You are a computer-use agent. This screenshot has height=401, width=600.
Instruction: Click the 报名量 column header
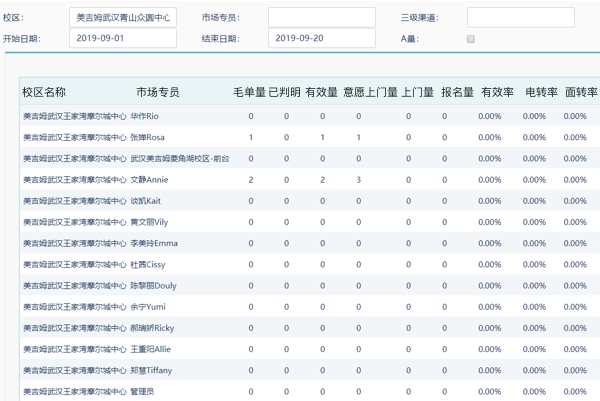tap(457, 92)
